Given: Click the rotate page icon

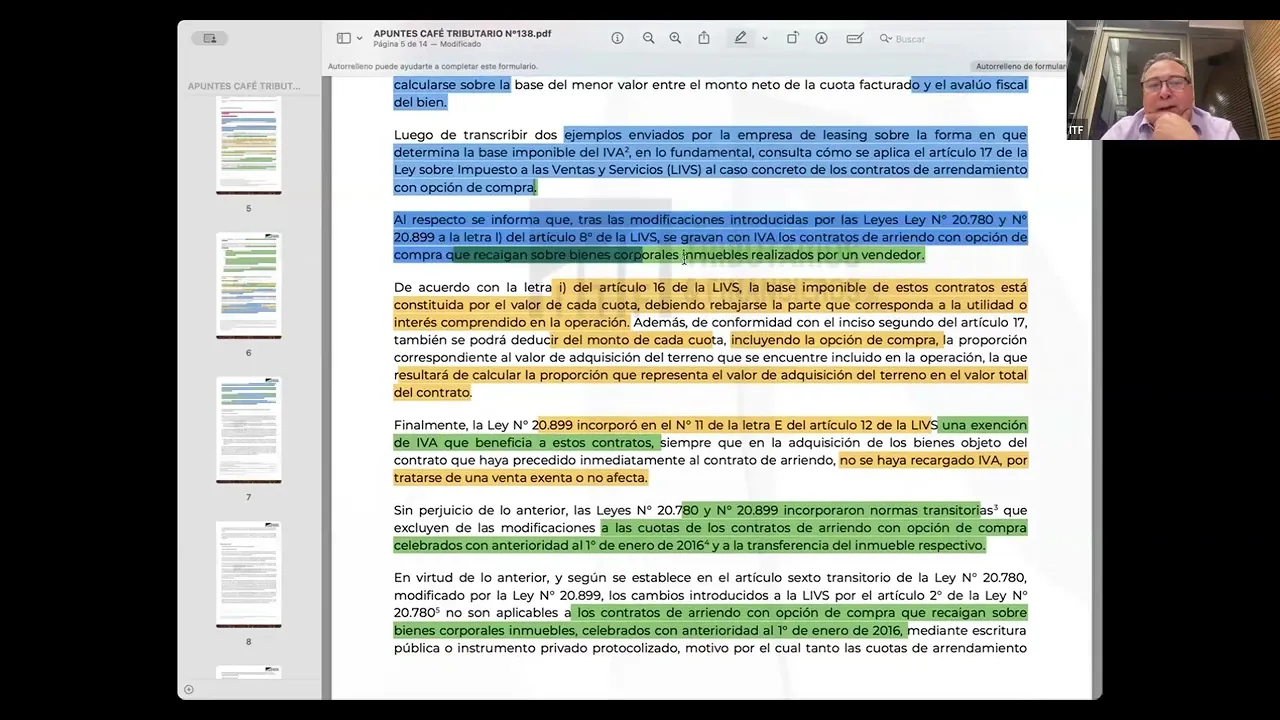Looking at the screenshot, I should click(792, 38).
